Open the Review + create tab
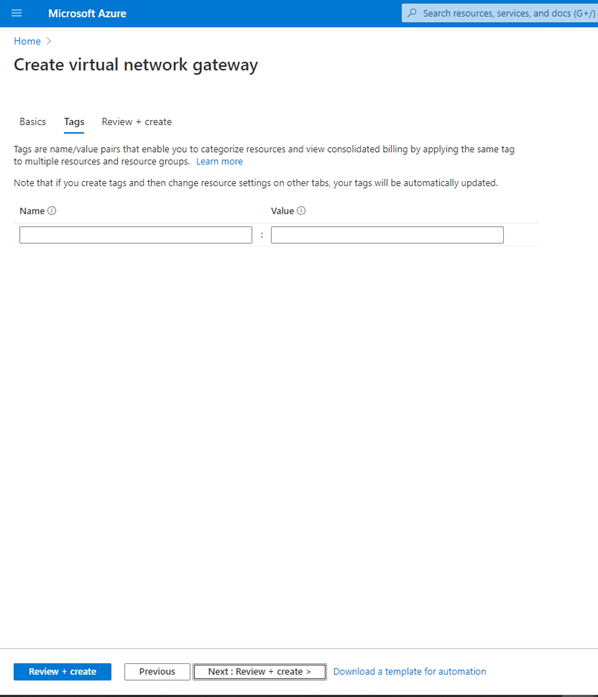Image resolution: width=598 pixels, height=697 pixels. [136, 122]
